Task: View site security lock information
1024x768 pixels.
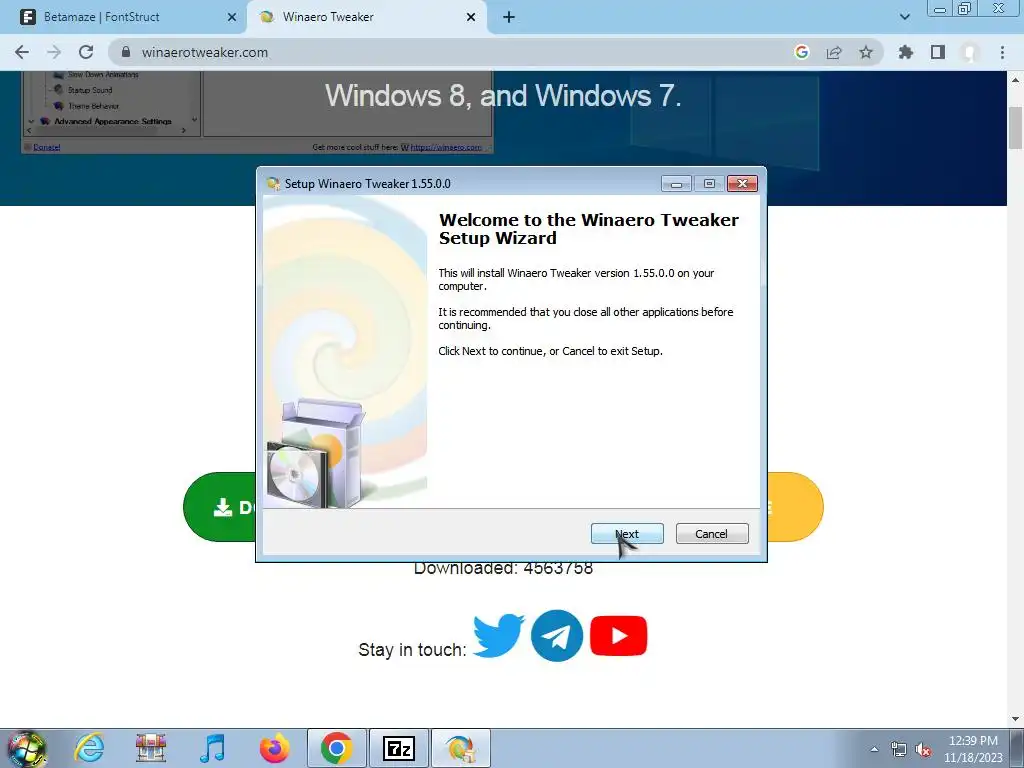Action: [126, 52]
